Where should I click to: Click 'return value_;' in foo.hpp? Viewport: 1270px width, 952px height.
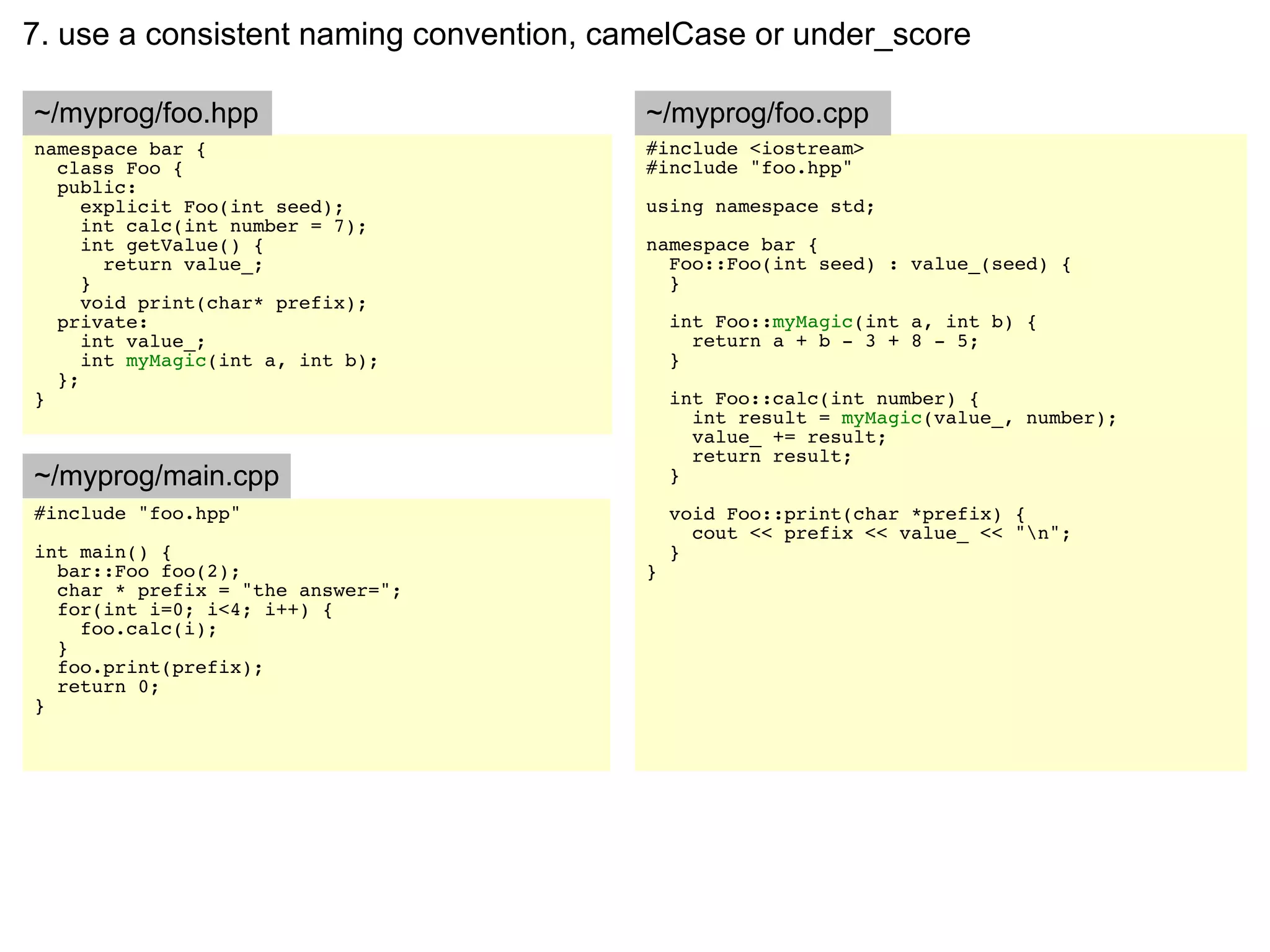[183, 265]
